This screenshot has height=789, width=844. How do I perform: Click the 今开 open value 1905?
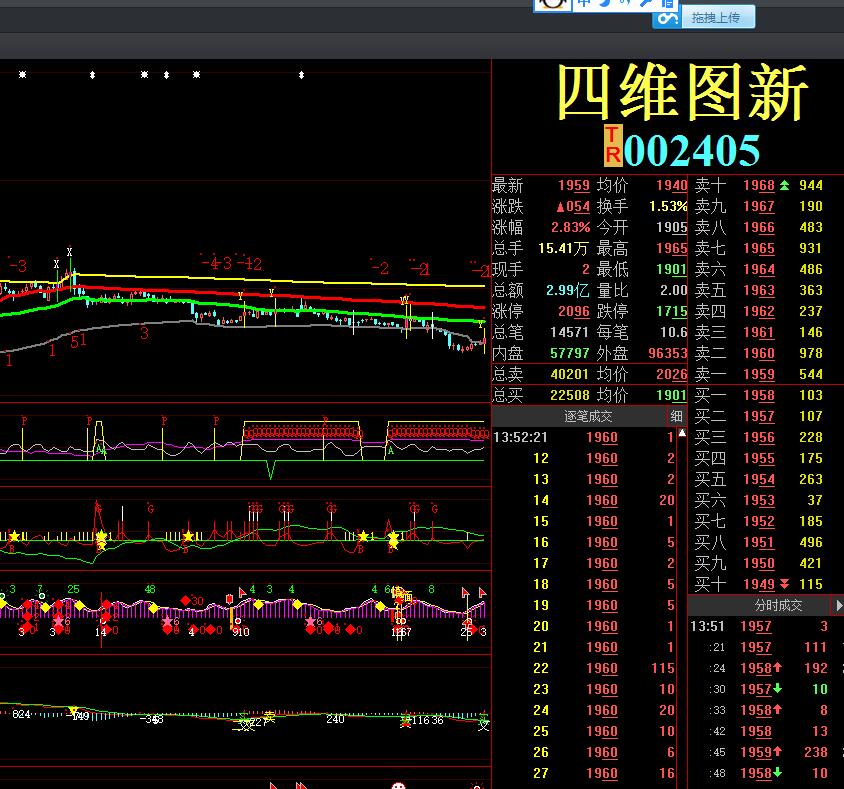click(x=672, y=228)
